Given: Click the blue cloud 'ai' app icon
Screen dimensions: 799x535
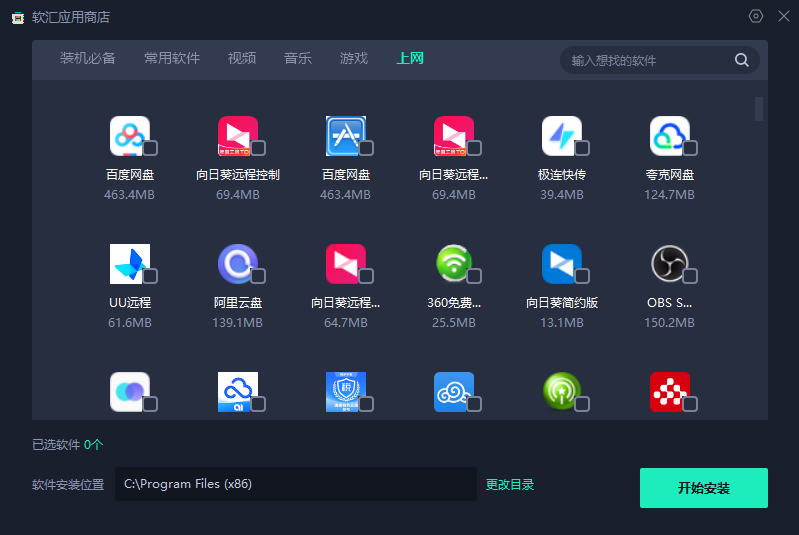Looking at the screenshot, I should (238, 392).
